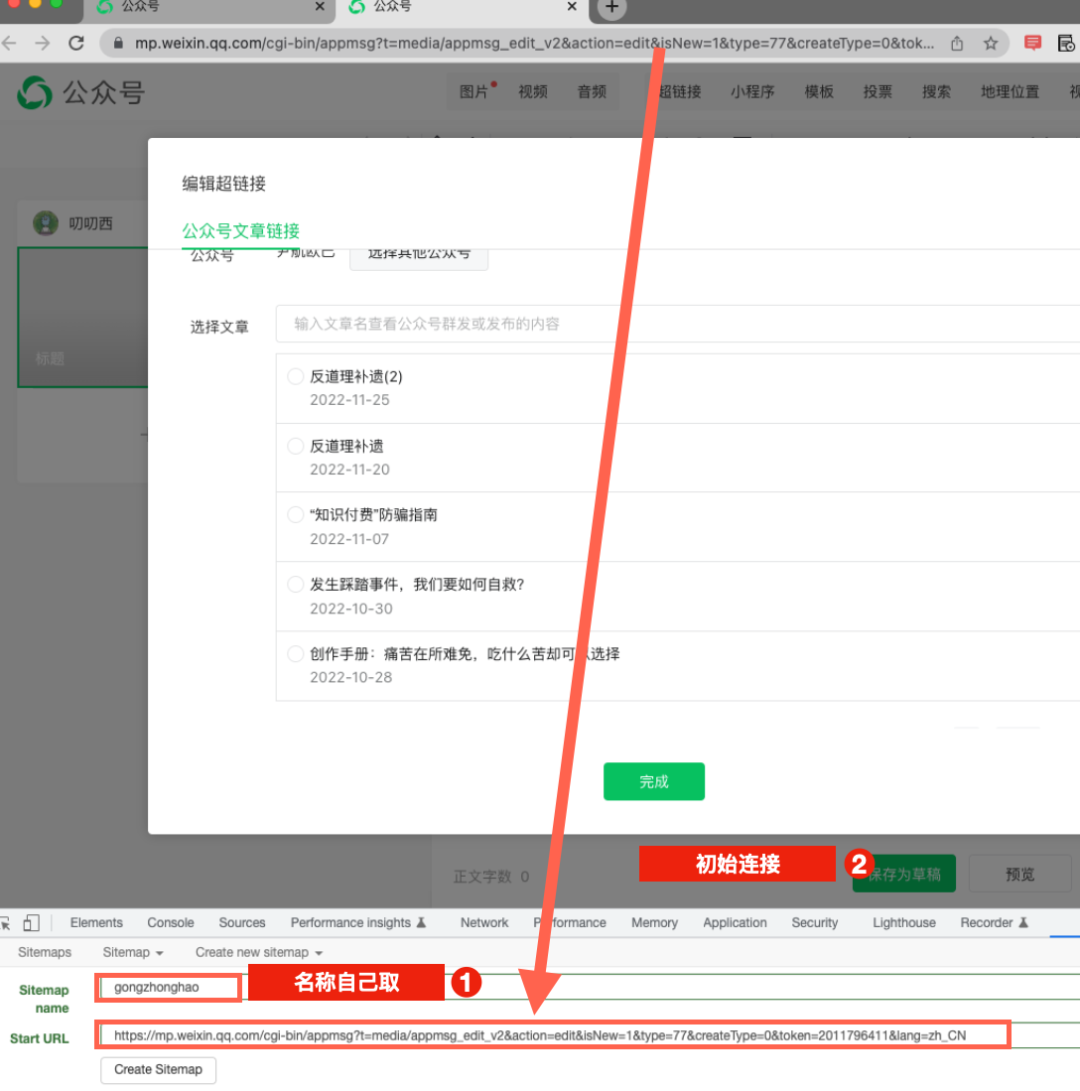
Task: Click the share icon in the address bar
Action: pyautogui.click(x=957, y=43)
